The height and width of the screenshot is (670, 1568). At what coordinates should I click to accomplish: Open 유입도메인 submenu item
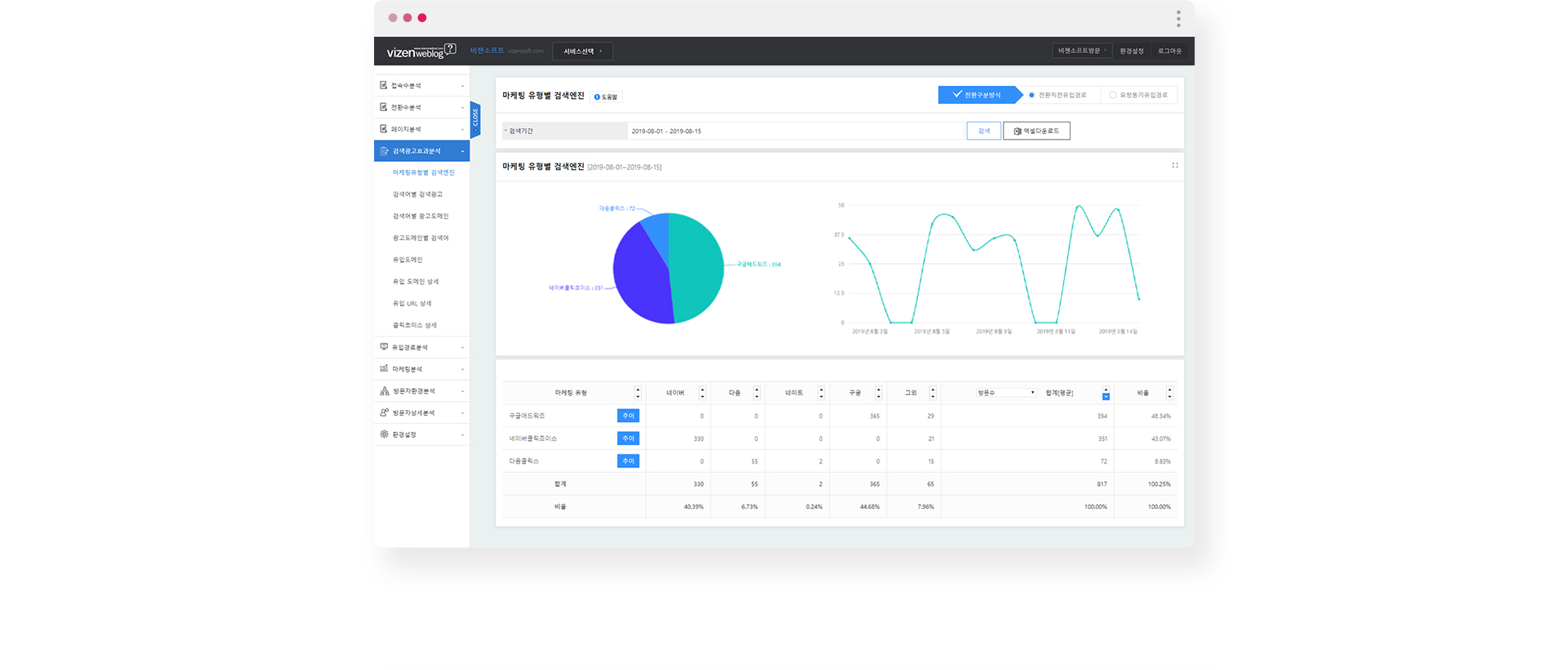(408, 260)
